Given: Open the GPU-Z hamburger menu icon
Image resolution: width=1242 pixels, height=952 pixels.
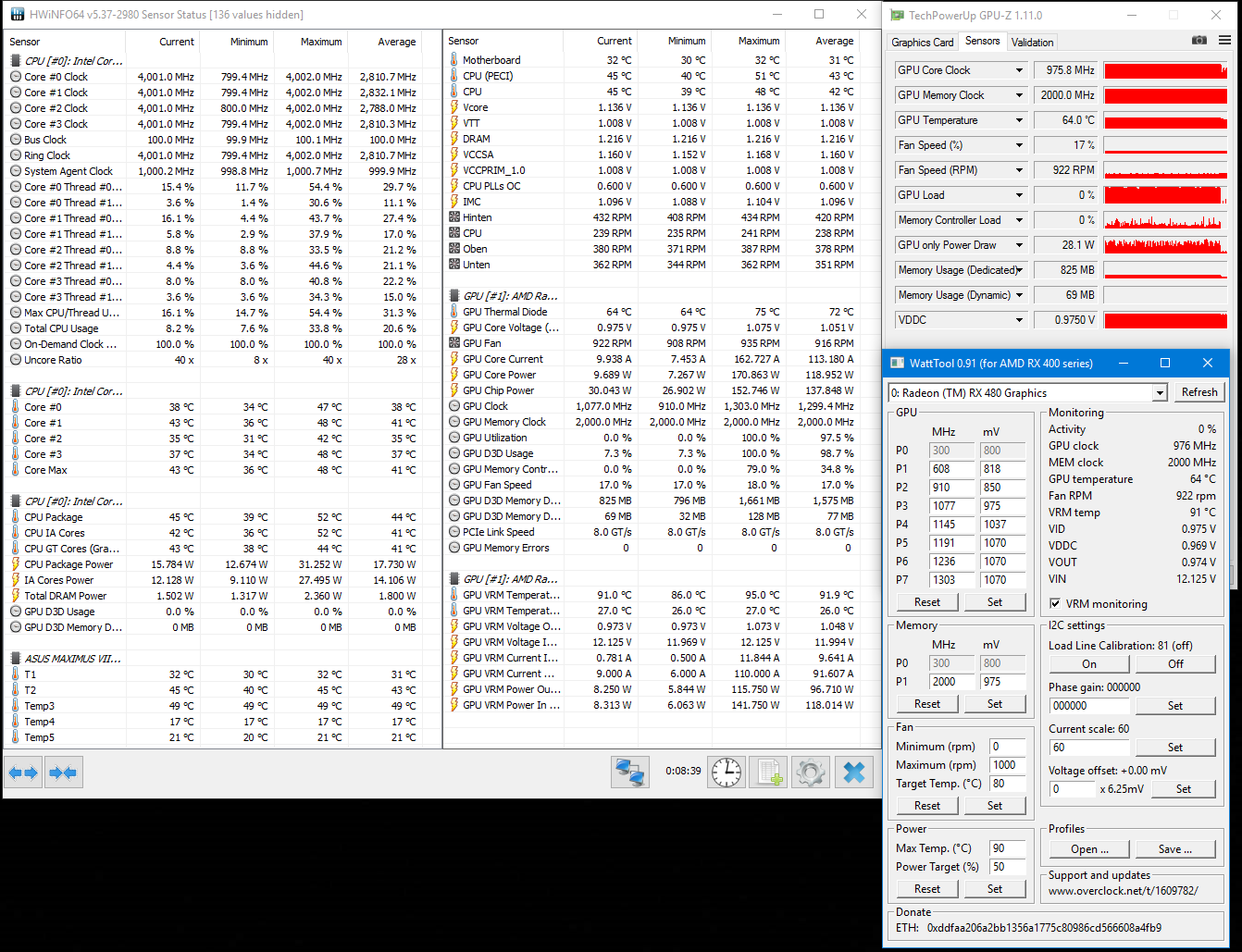Looking at the screenshot, I should click(1224, 41).
